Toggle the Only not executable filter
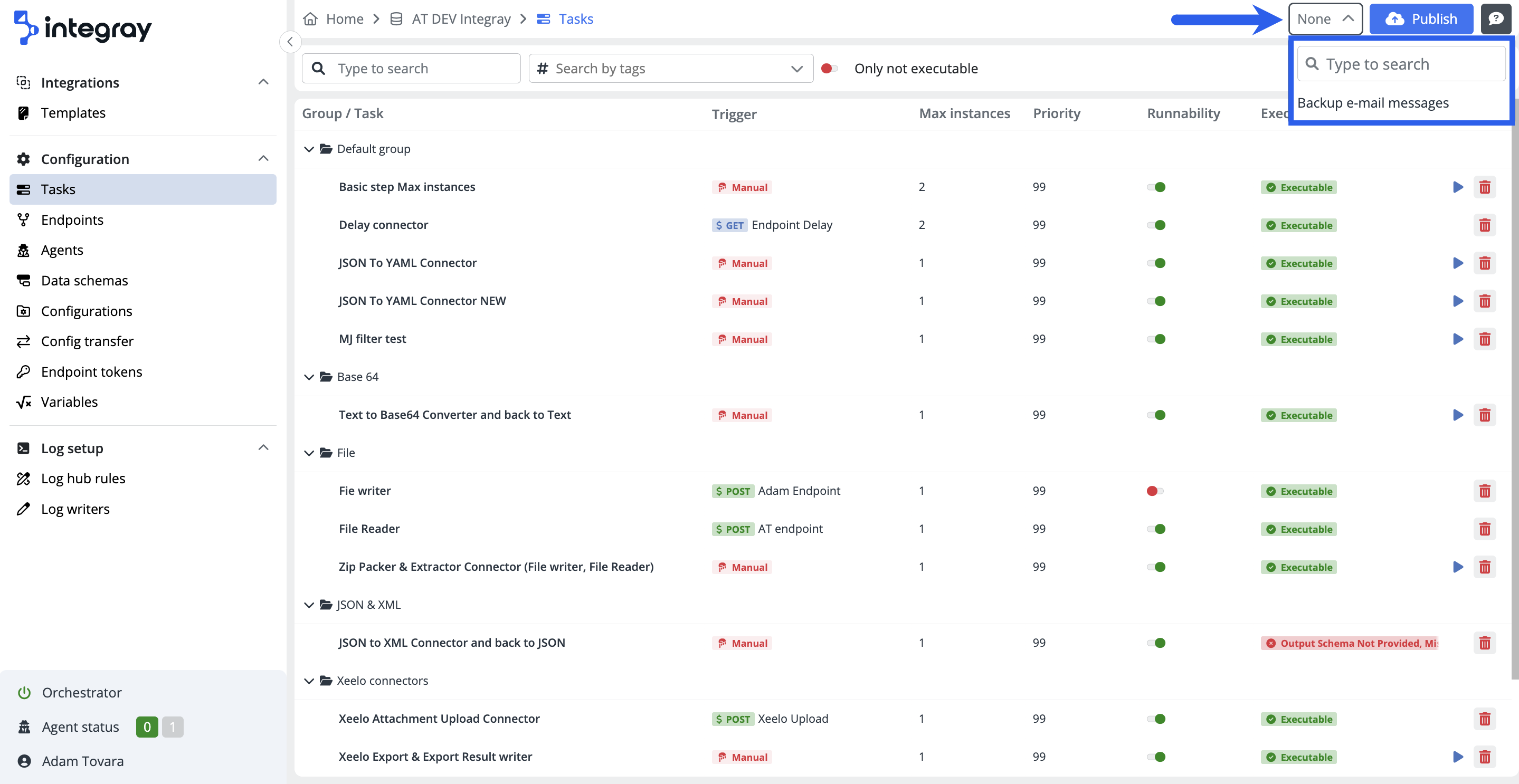 tap(830, 69)
